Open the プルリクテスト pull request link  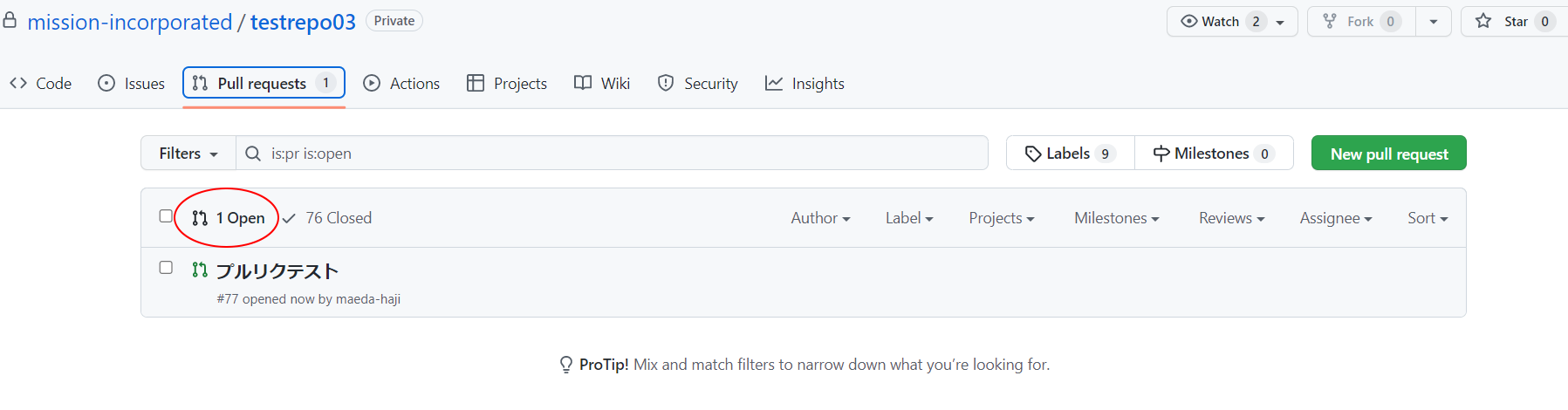277,271
